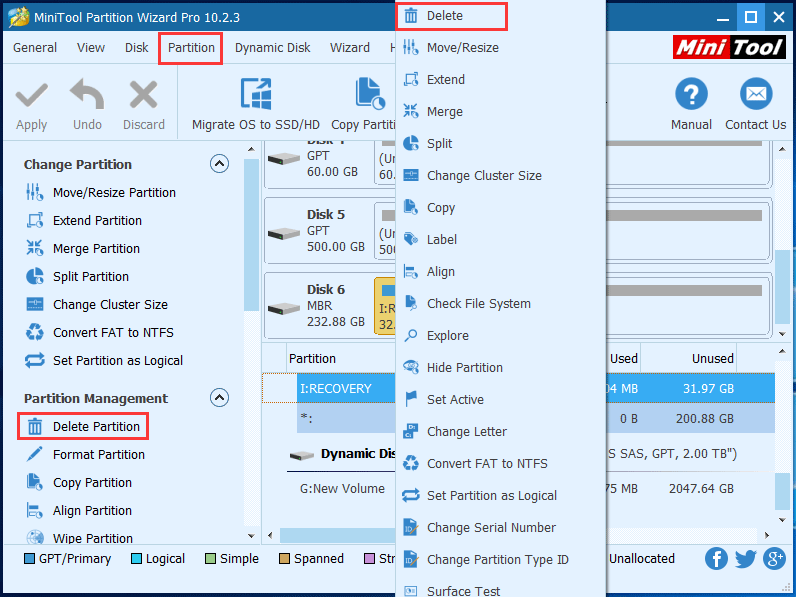Viewport: 796px width, 597px height.
Task: Open the Twitter bird icon
Action: coord(745,558)
